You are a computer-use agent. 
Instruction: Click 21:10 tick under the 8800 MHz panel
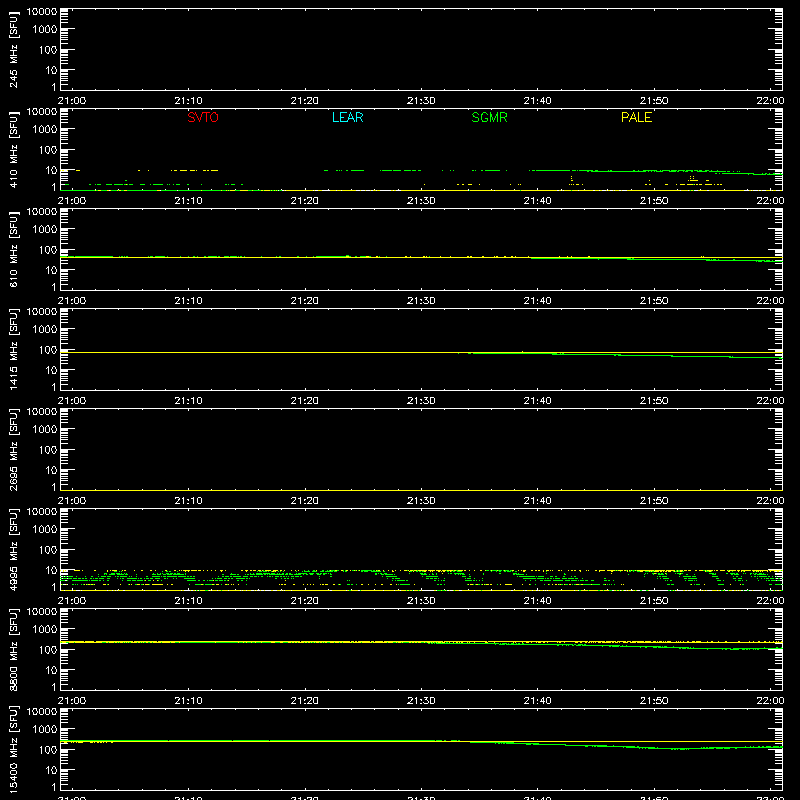(188, 701)
